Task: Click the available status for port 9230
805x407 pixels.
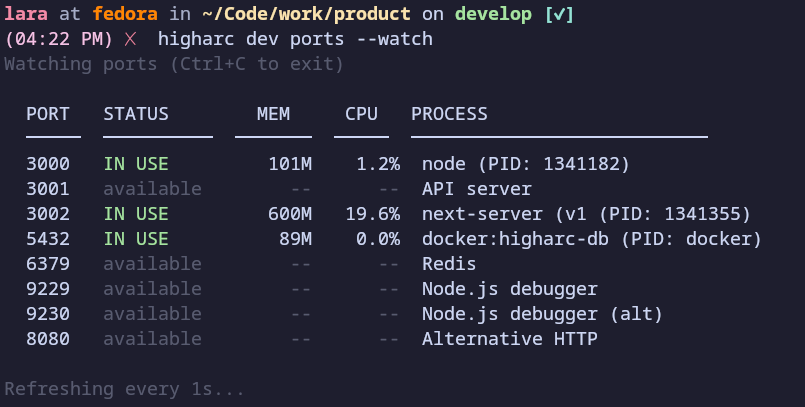Action: pos(152,314)
